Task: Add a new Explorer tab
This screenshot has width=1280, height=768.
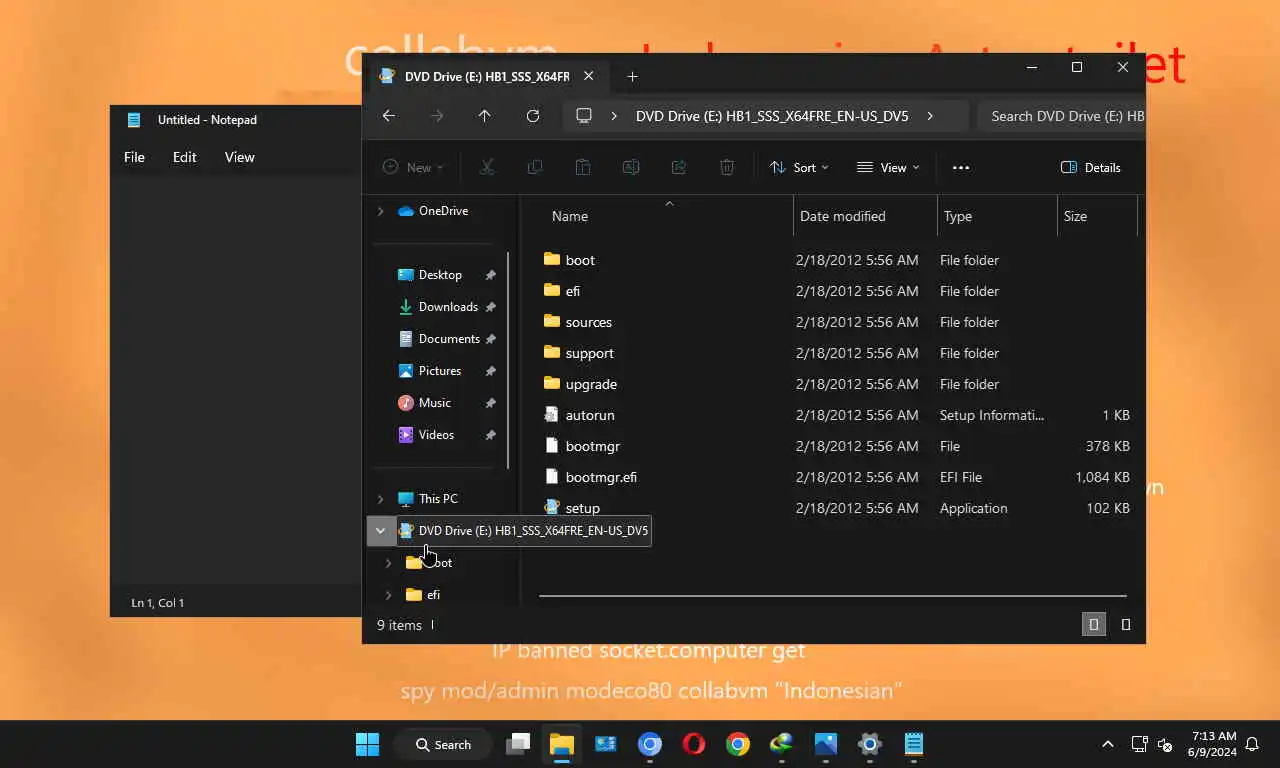Action: click(x=632, y=76)
